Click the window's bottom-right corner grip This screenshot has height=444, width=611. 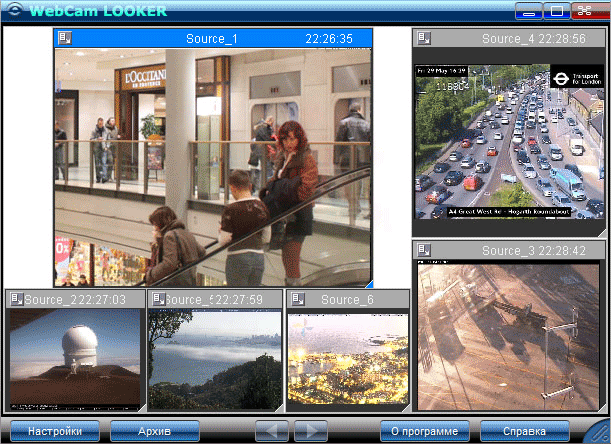[x=599, y=432]
